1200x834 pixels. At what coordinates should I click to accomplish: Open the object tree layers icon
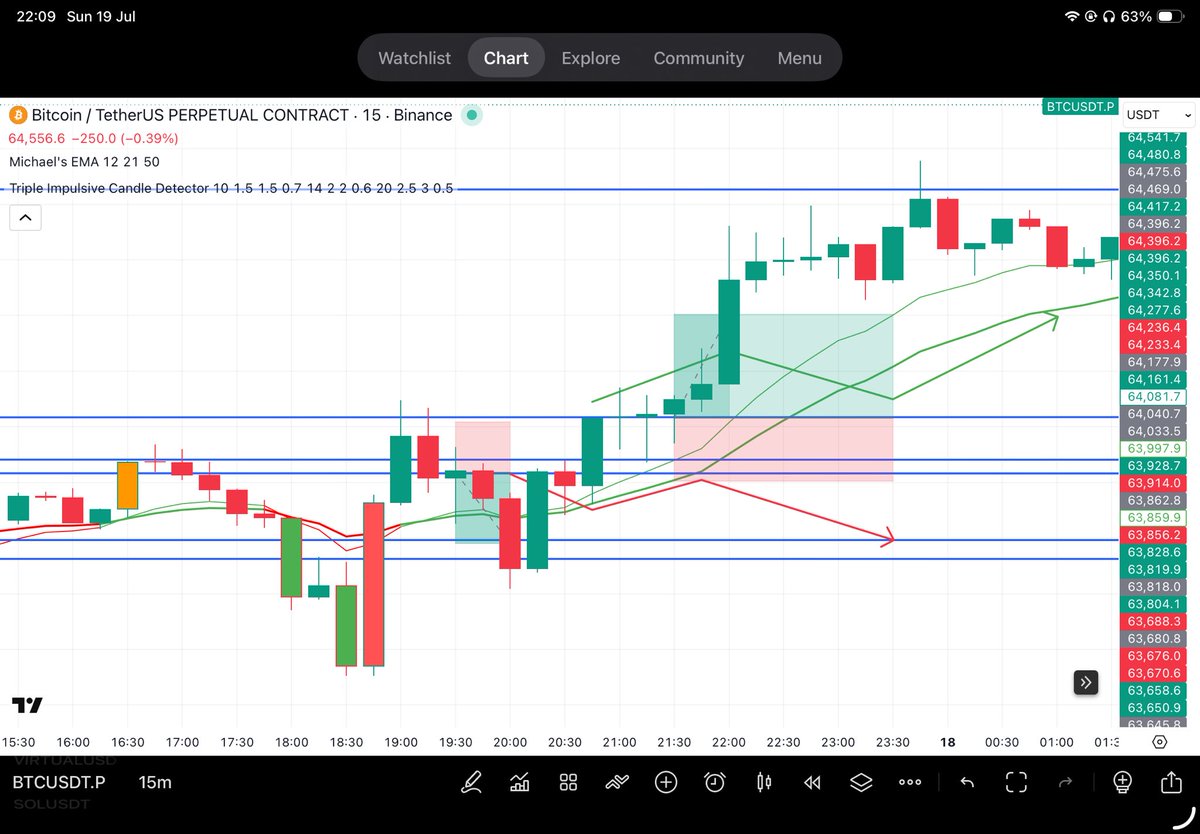click(x=861, y=782)
